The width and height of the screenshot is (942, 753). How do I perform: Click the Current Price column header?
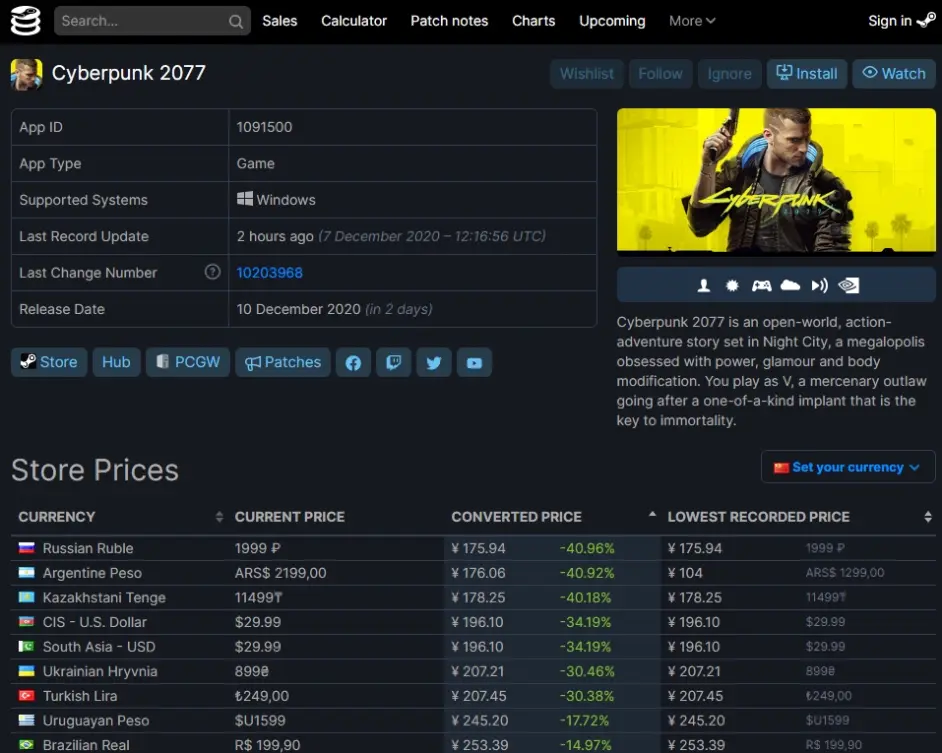pos(290,517)
